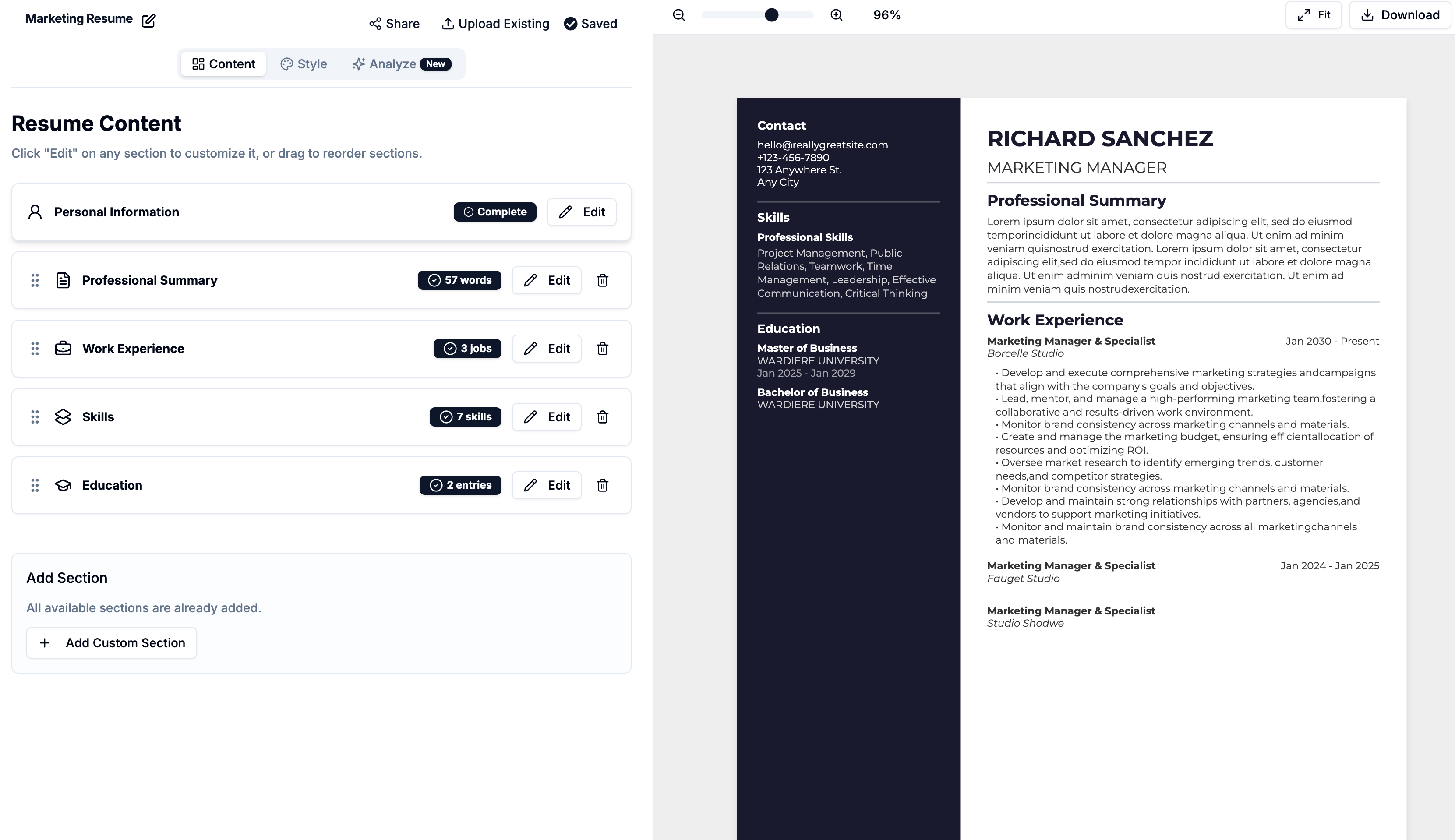Delete the Work Experience section via trash icon
This screenshot has height=840, width=1455.
pyautogui.click(x=602, y=349)
